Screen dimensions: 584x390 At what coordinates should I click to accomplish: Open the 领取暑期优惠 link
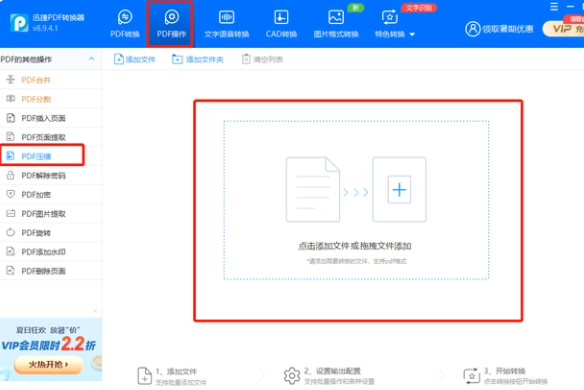508,29
